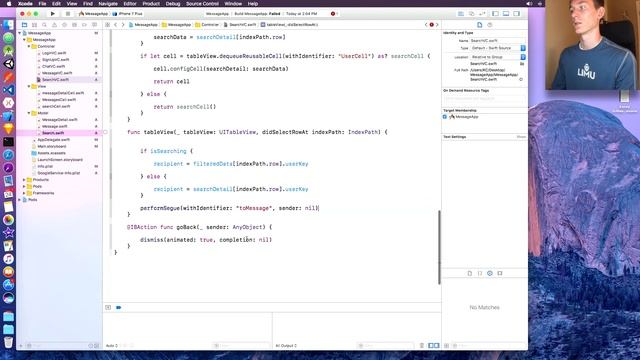Viewport: 640px width, 360px height.
Task: Open the Report navigator speech-bubble icon
Action: point(94,25)
